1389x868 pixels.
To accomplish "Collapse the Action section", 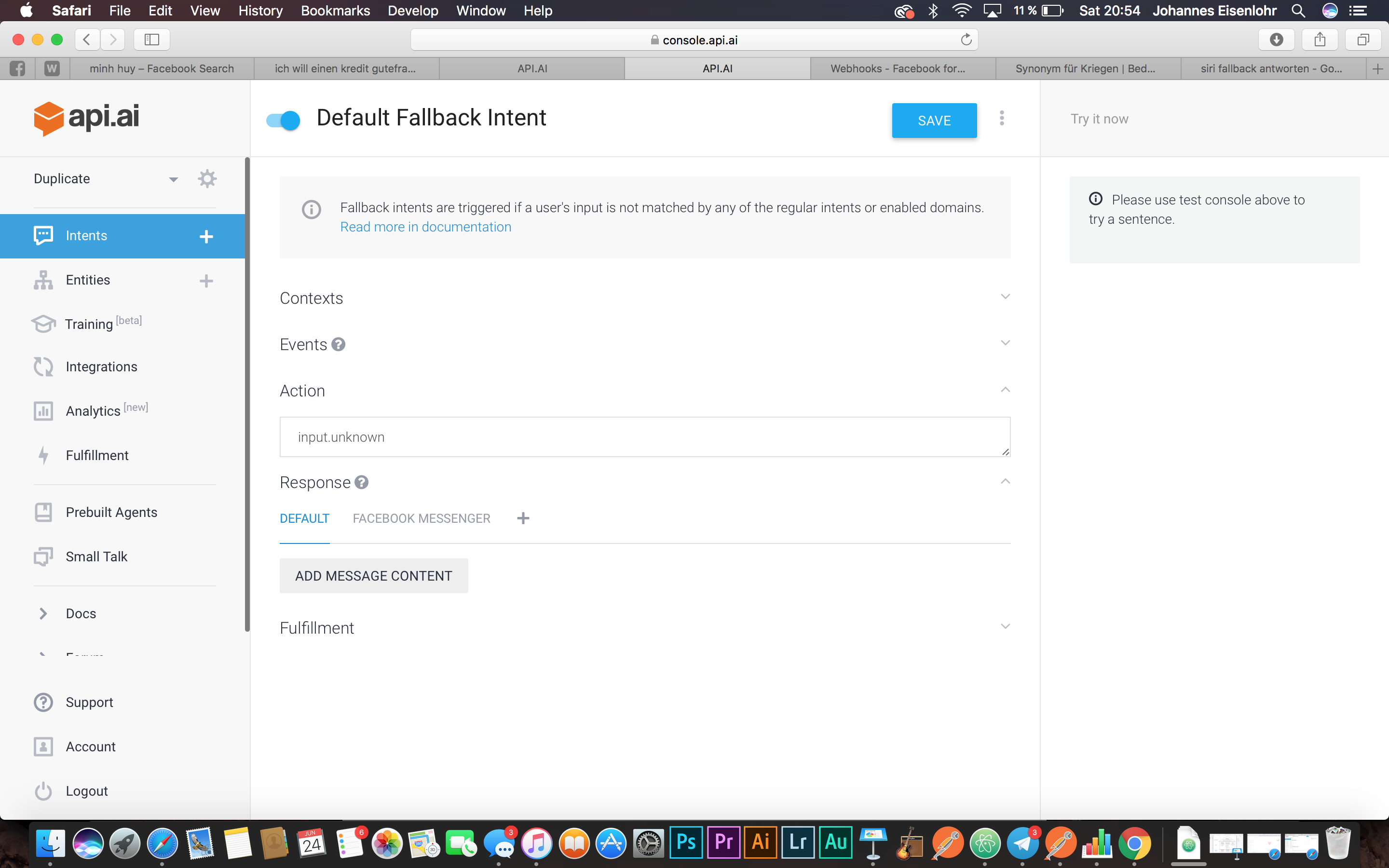I will 1005,390.
